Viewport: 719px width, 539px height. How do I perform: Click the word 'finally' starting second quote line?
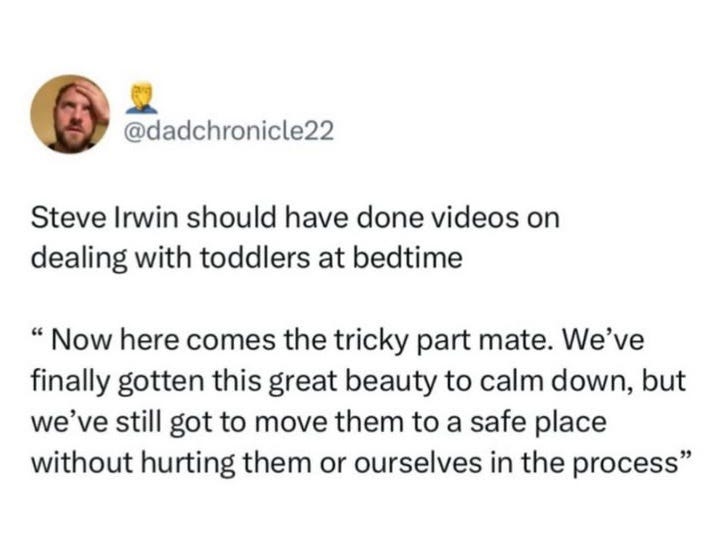click(71, 382)
